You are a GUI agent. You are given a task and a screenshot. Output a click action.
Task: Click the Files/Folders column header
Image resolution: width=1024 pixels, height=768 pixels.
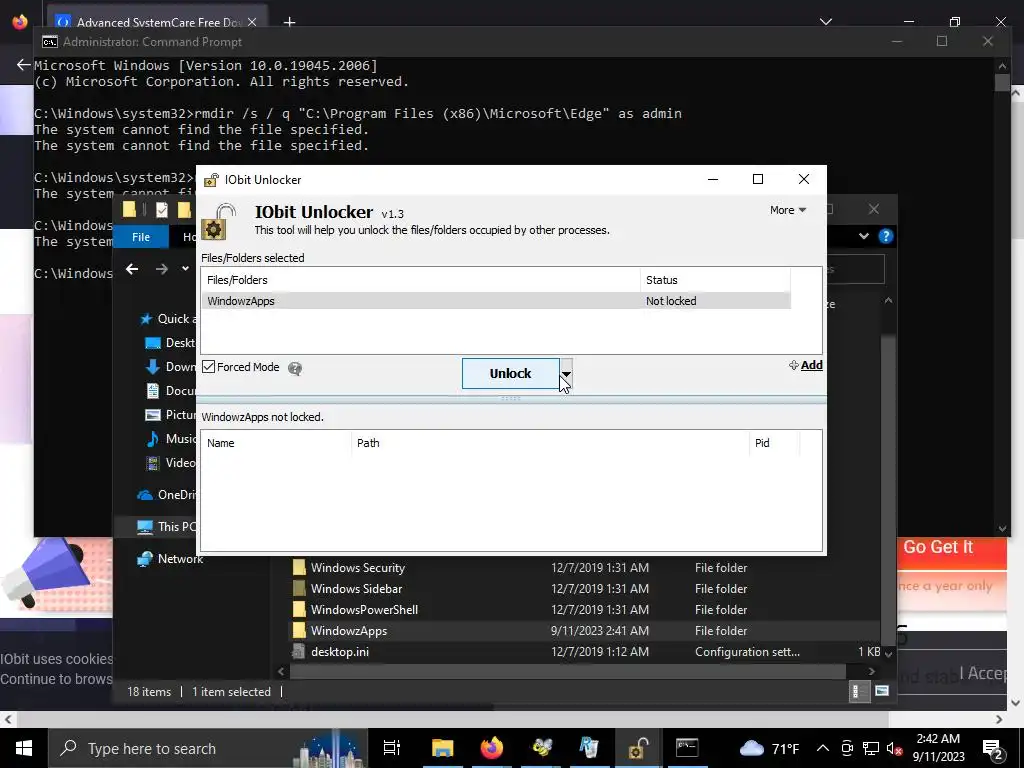421,280
